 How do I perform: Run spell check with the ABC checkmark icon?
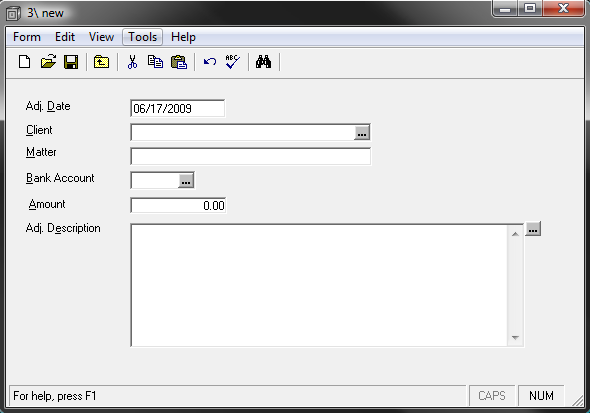(x=233, y=62)
